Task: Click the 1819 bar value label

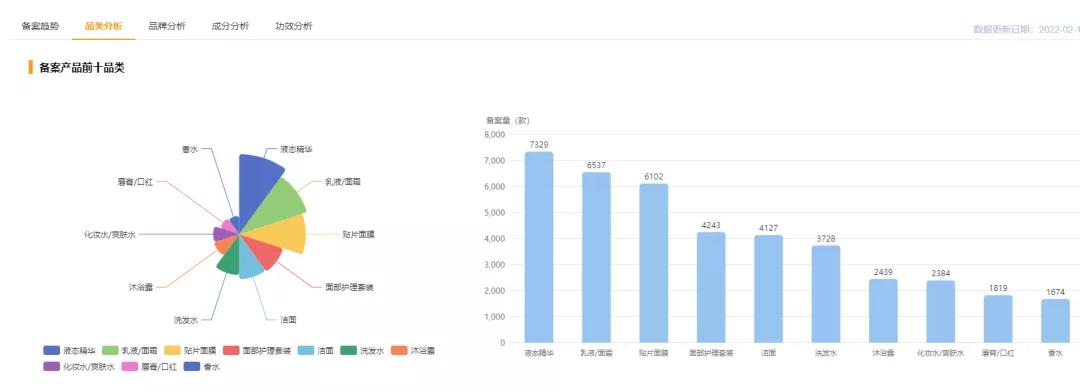Action: pos(998,288)
